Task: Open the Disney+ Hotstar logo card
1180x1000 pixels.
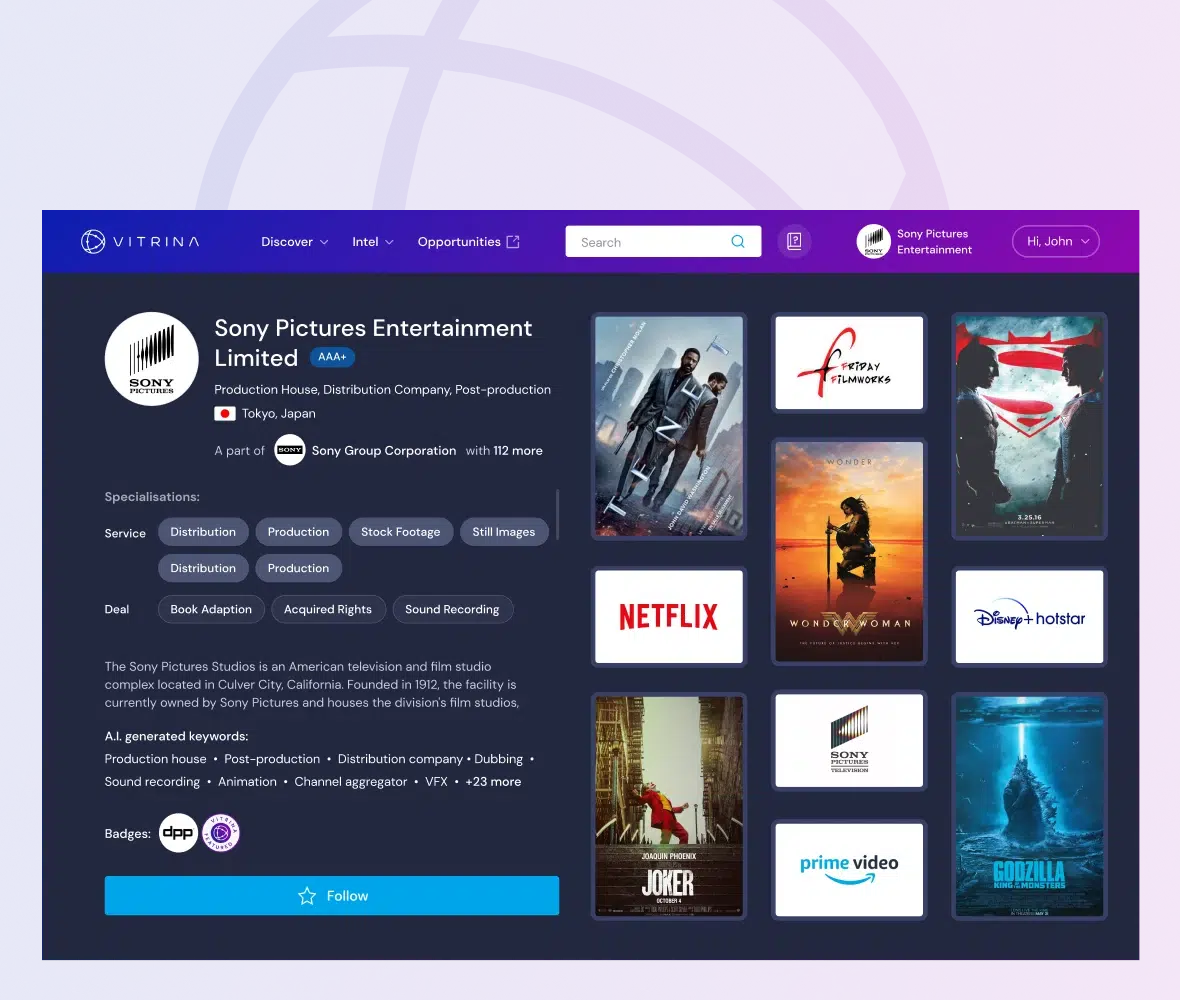Action: tap(1029, 616)
